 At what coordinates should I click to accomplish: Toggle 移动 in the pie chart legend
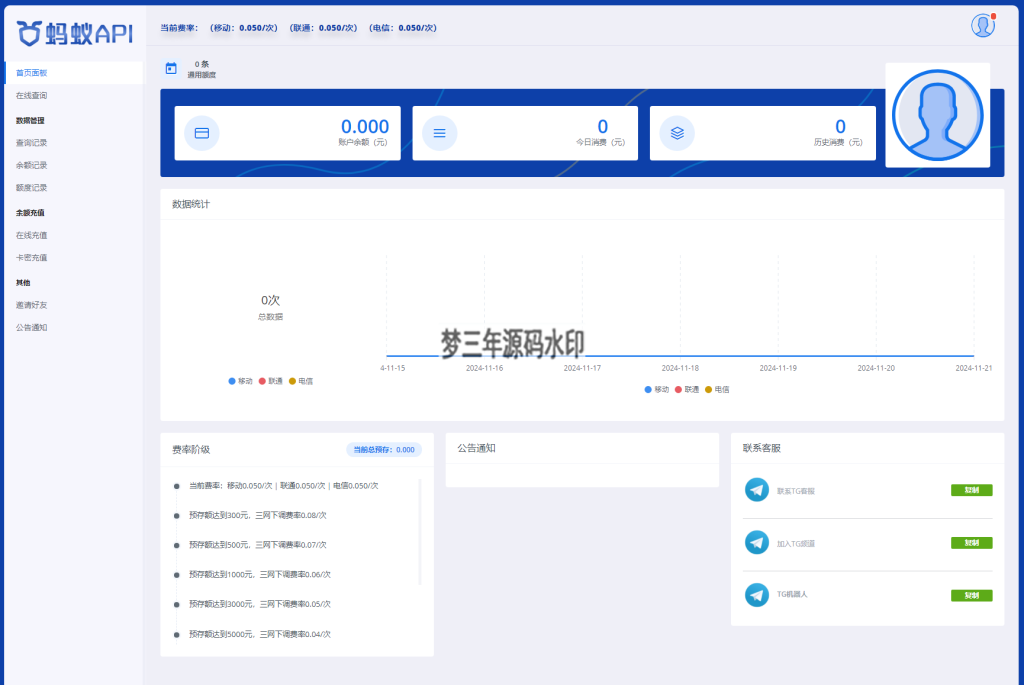(240, 381)
